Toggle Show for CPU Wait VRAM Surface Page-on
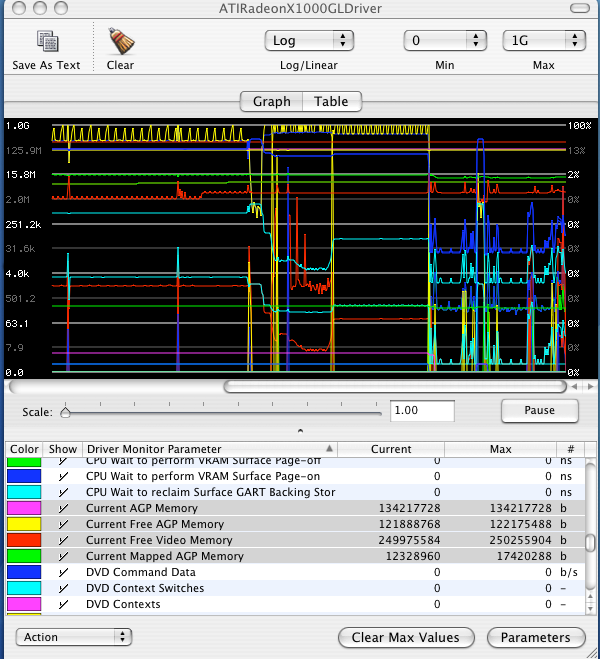 click(x=63, y=476)
